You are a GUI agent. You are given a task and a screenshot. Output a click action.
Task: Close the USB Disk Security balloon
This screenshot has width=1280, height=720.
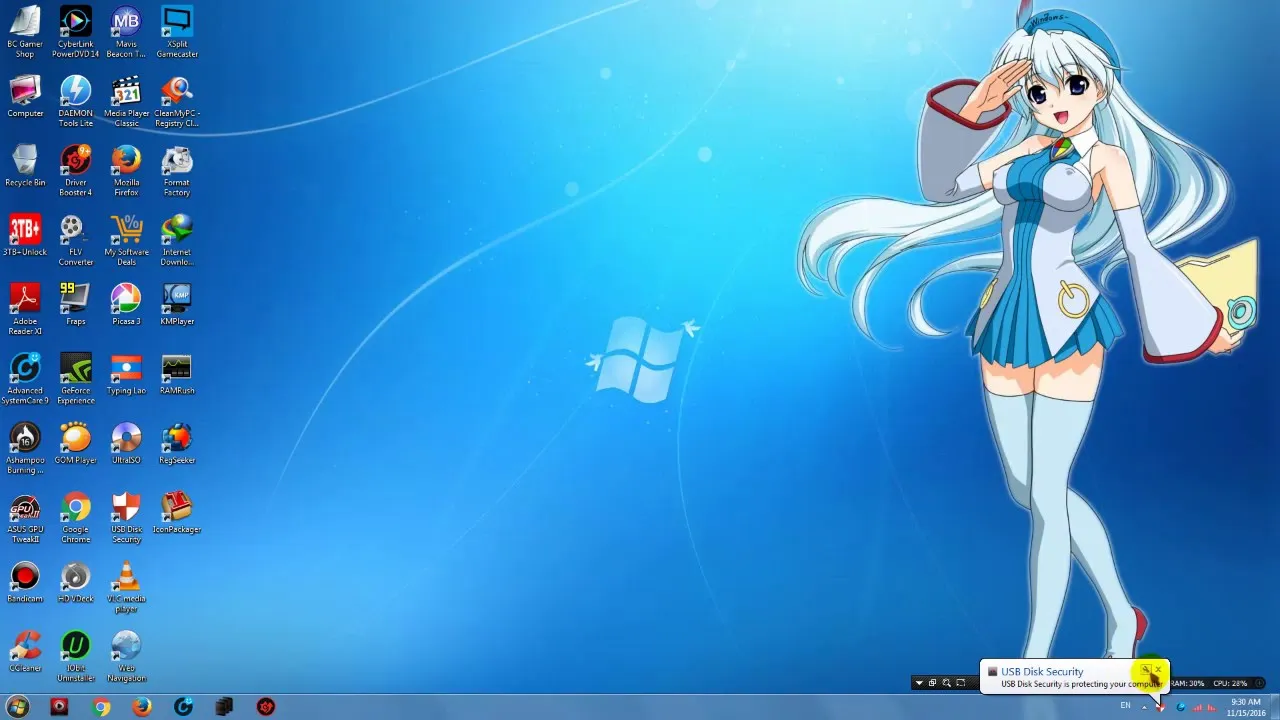[1159, 670]
